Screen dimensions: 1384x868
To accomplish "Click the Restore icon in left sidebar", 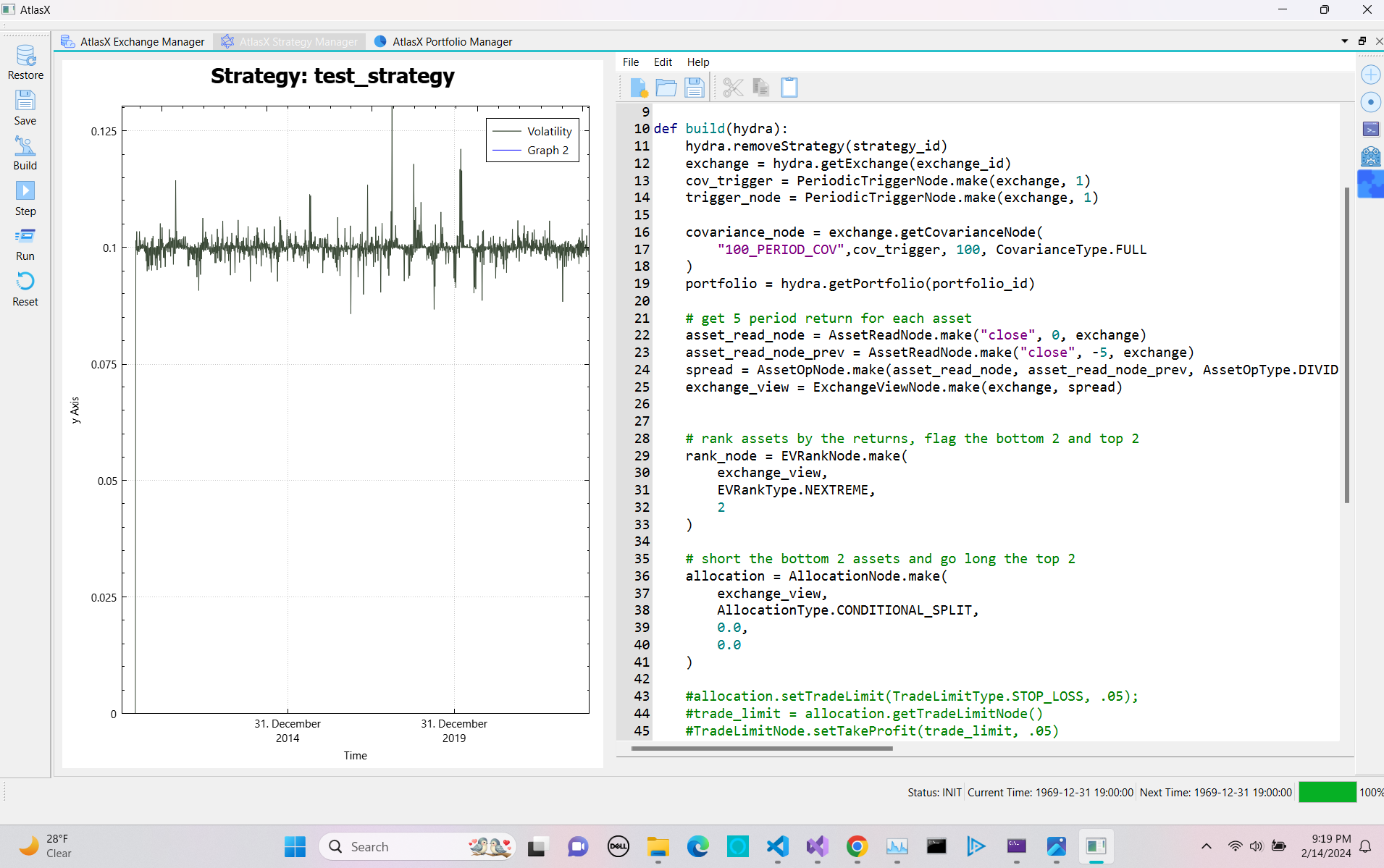I will (x=25, y=56).
